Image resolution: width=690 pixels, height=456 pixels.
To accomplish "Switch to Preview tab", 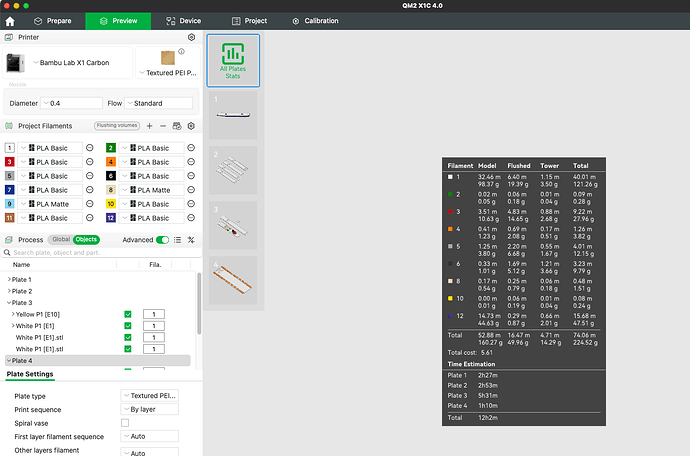I will (118, 21).
